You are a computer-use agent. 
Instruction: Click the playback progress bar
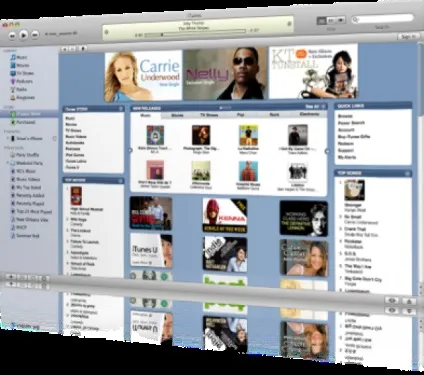(195, 33)
